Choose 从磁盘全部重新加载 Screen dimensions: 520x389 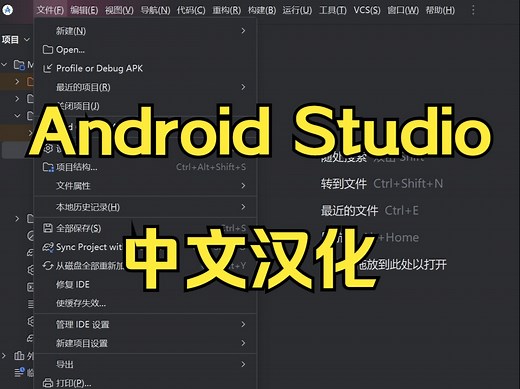[145, 266]
